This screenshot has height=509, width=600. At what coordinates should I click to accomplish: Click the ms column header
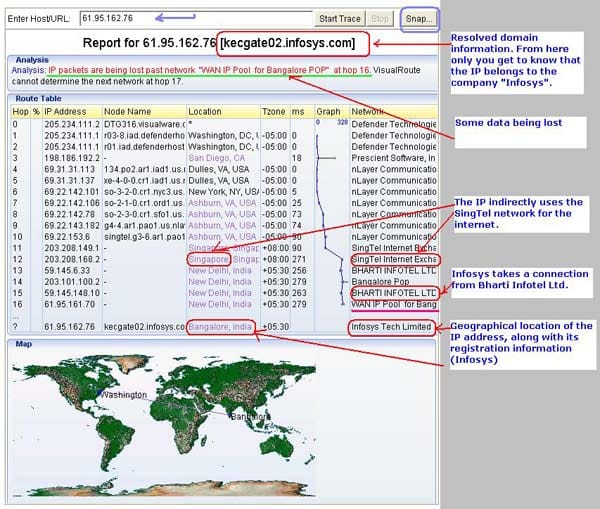[x=299, y=112]
